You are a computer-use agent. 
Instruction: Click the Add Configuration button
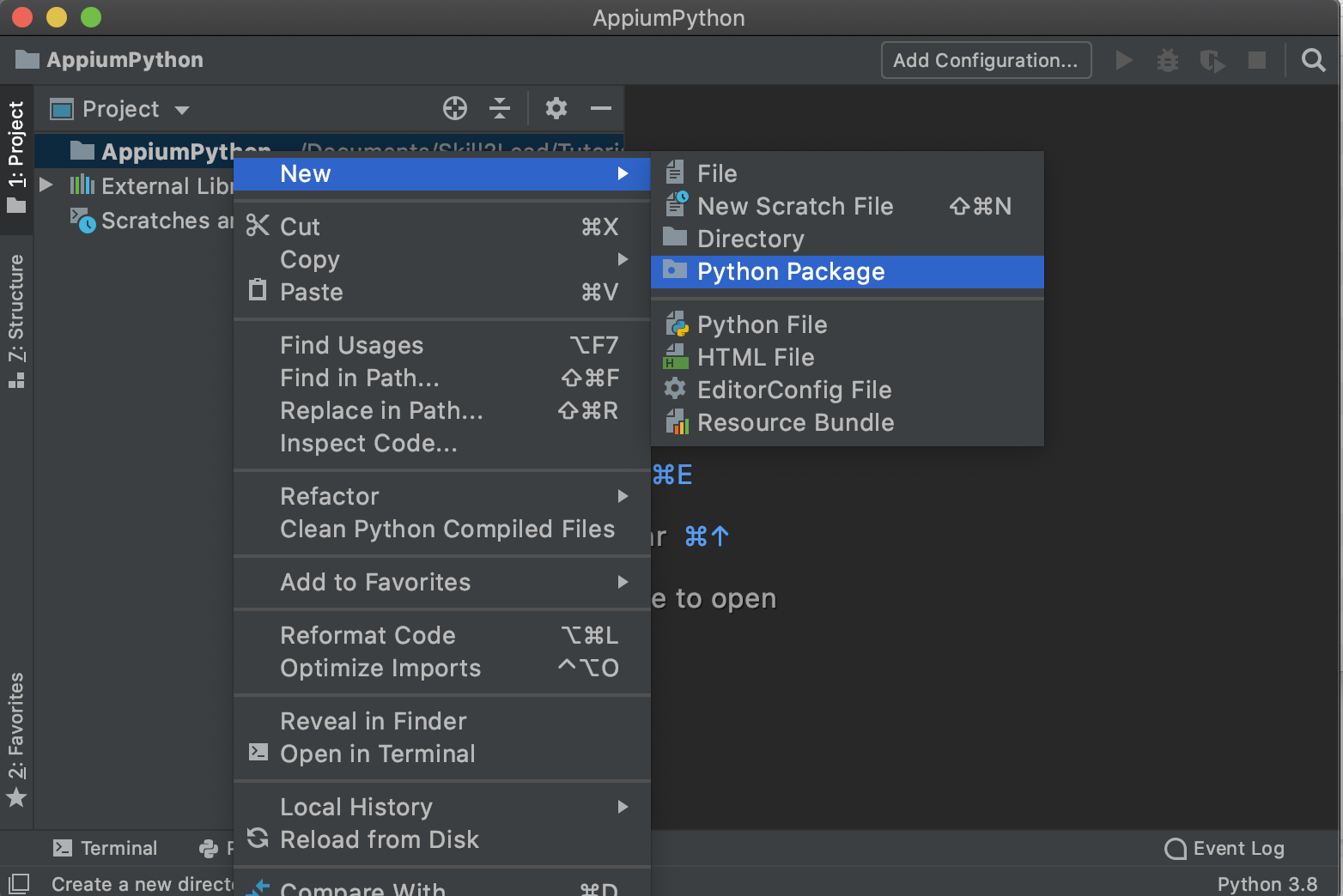click(x=985, y=60)
